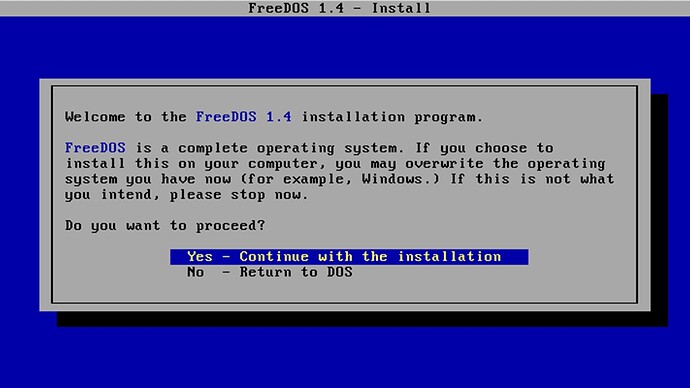Click the word "Install" in the title bar
Image resolution: width=690 pixels, height=388 pixels.
[401, 8]
